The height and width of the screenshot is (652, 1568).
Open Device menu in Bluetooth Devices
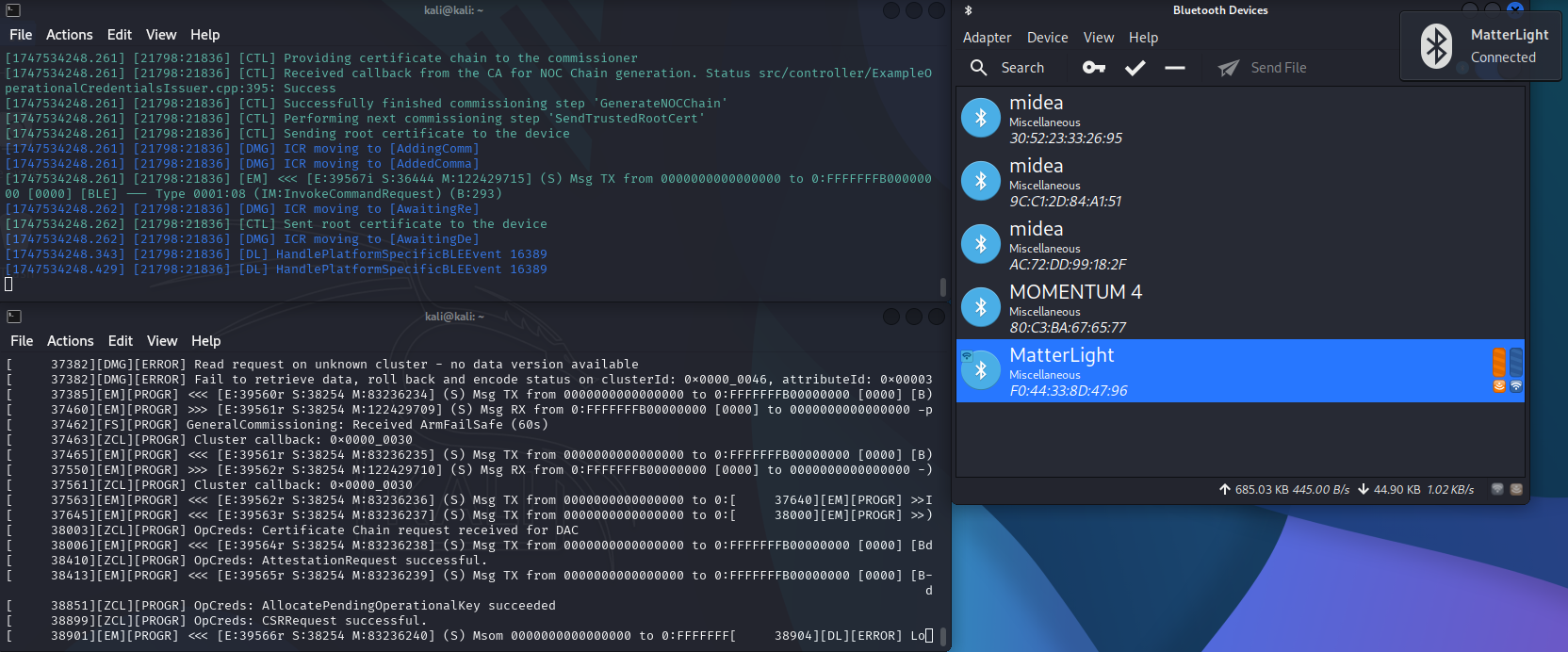(1048, 38)
